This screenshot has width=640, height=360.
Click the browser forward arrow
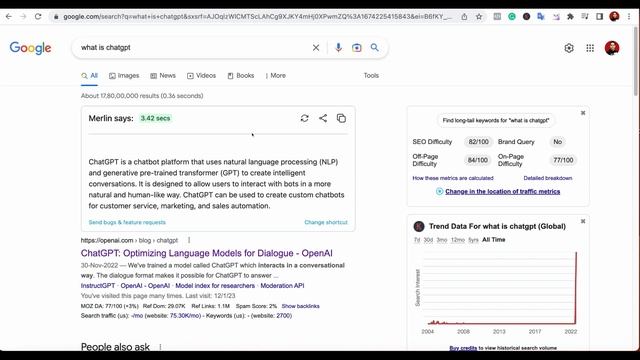pyautogui.click(x=23, y=17)
